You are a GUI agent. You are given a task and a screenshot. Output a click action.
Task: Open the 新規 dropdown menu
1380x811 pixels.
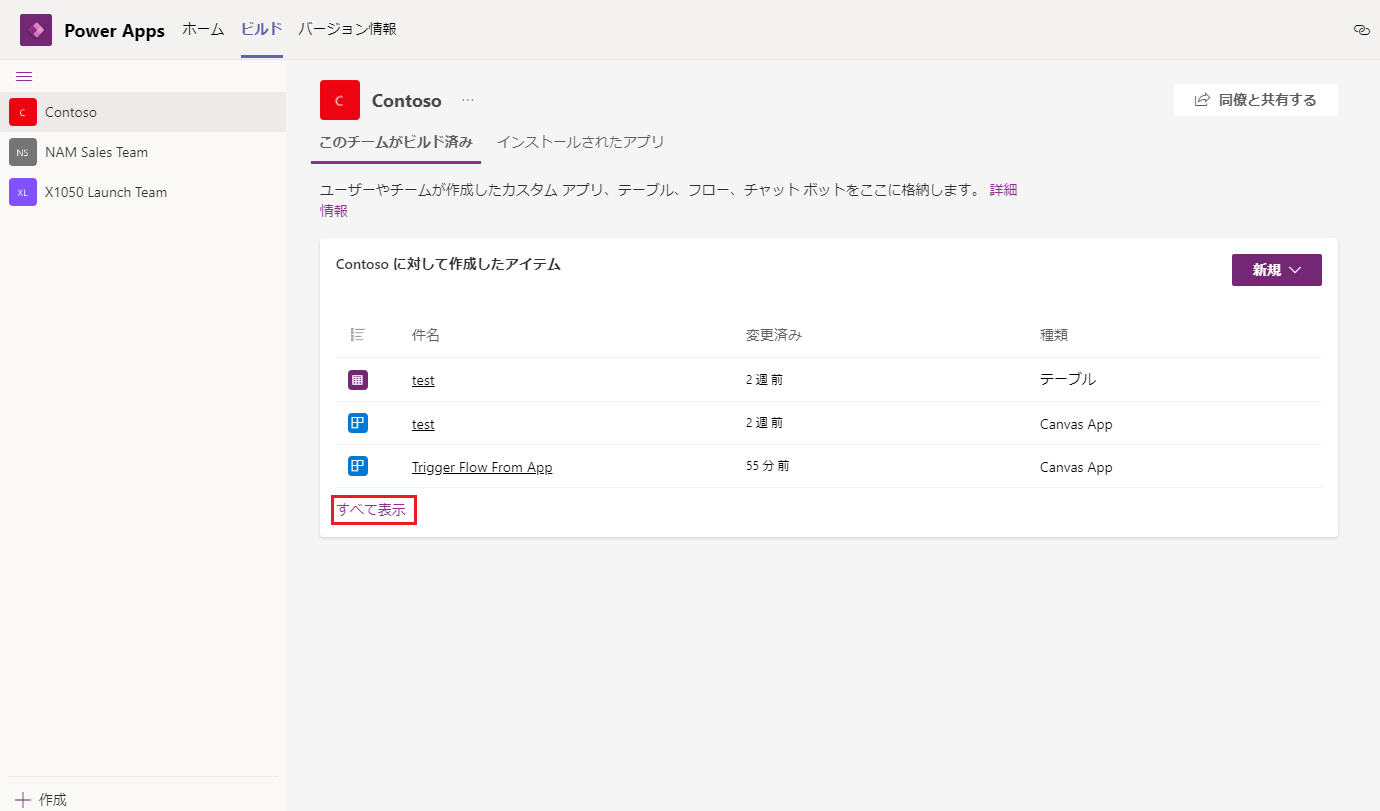point(1276,269)
